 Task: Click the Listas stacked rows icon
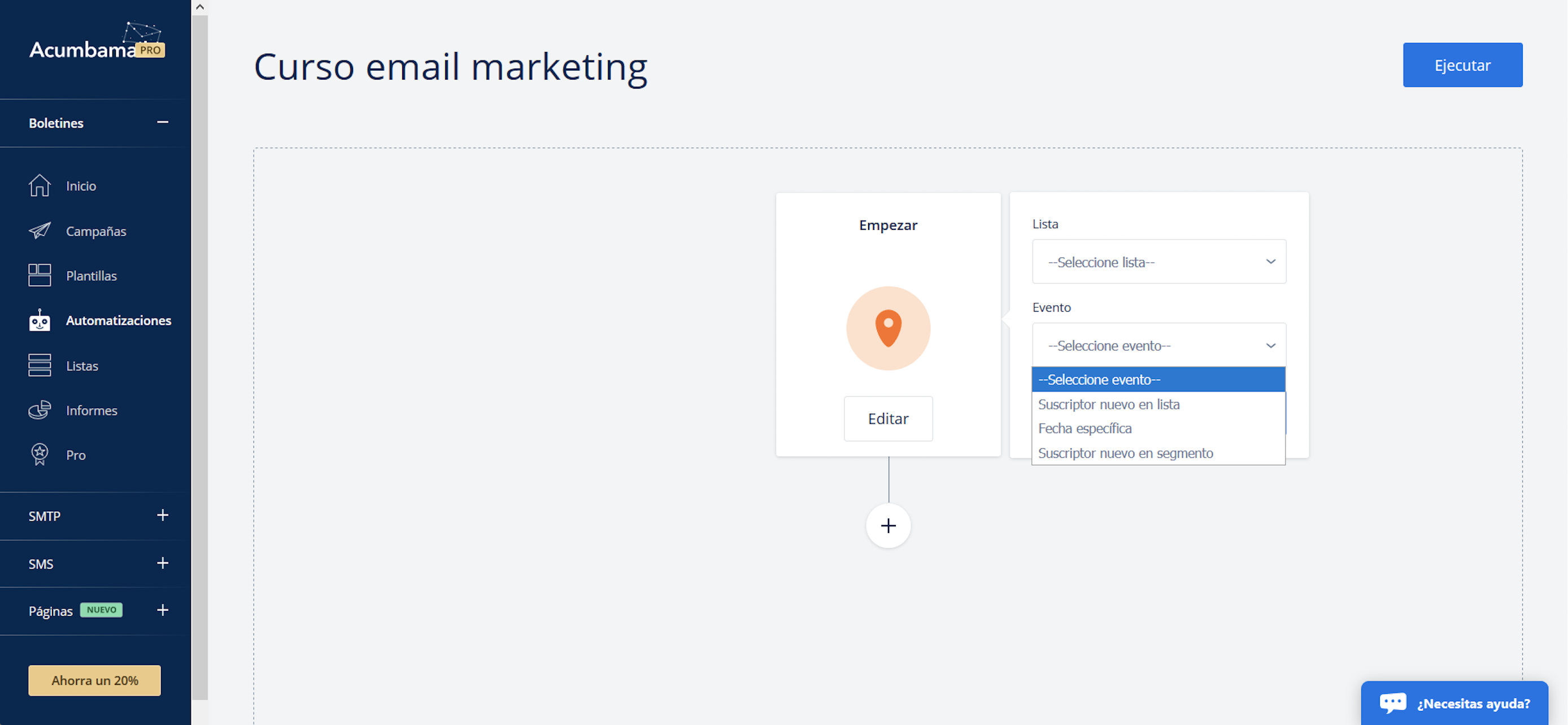(40, 365)
